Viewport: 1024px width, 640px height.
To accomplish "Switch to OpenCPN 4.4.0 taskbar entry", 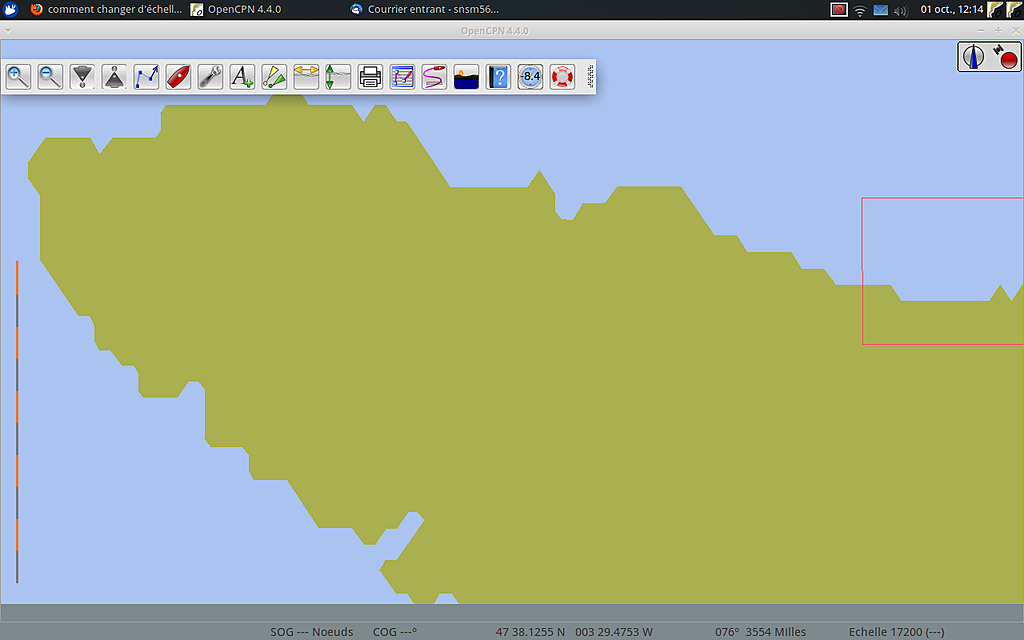I will pos(236,9).
